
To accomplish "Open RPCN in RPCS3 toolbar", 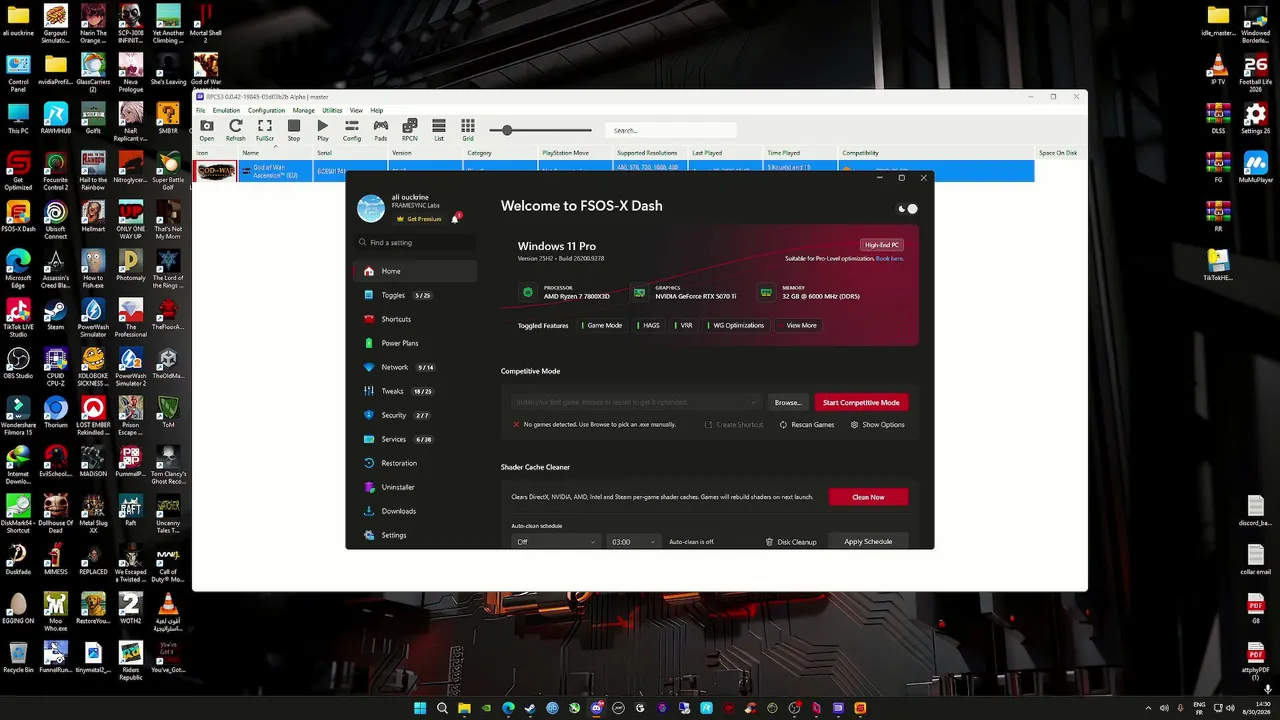I will pyautogui.click(x=410, y=130).
